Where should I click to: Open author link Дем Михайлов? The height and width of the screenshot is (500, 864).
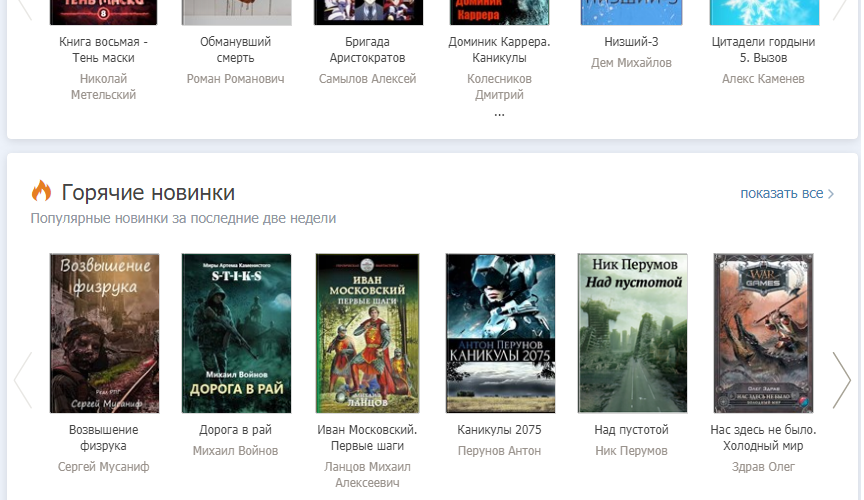(x=632, y=63)
